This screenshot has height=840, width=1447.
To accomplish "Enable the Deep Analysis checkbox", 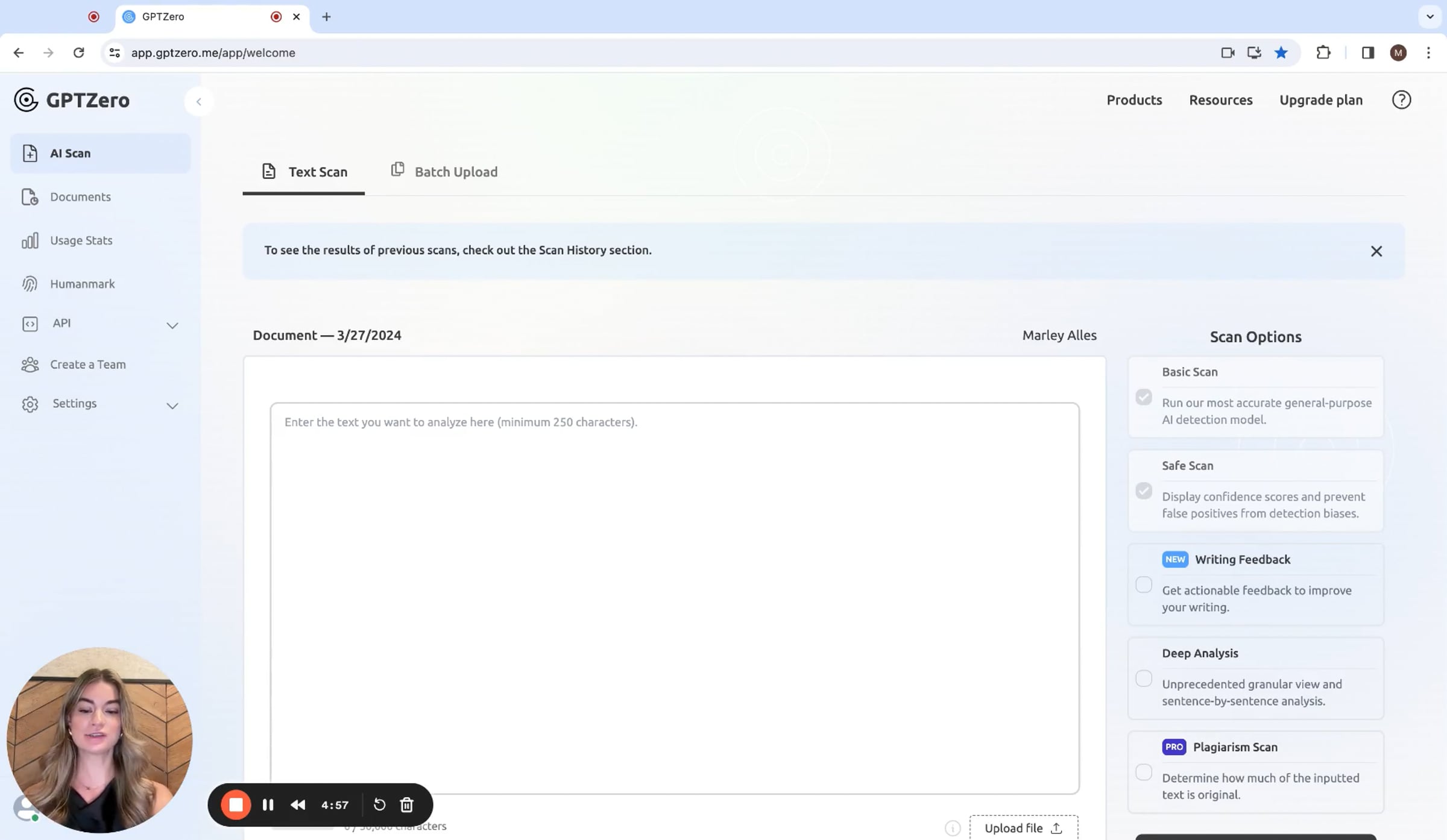I will (x=1144, y=679).
